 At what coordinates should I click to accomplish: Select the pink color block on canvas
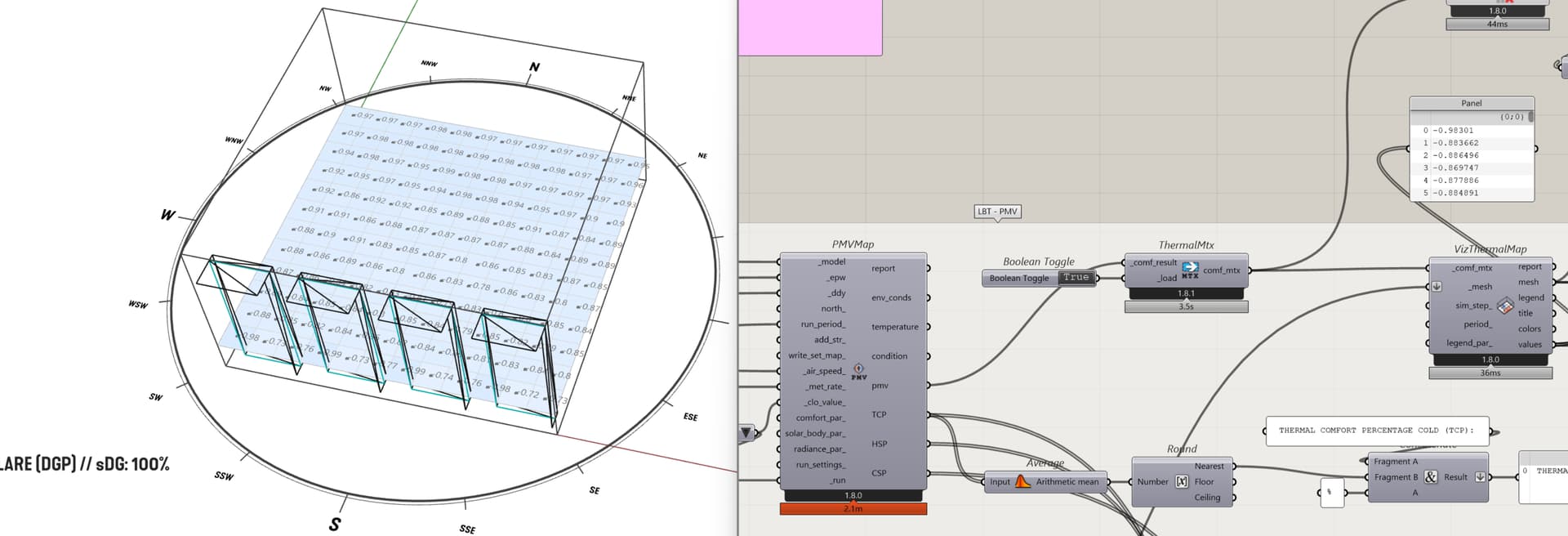(x=809, y=27)
